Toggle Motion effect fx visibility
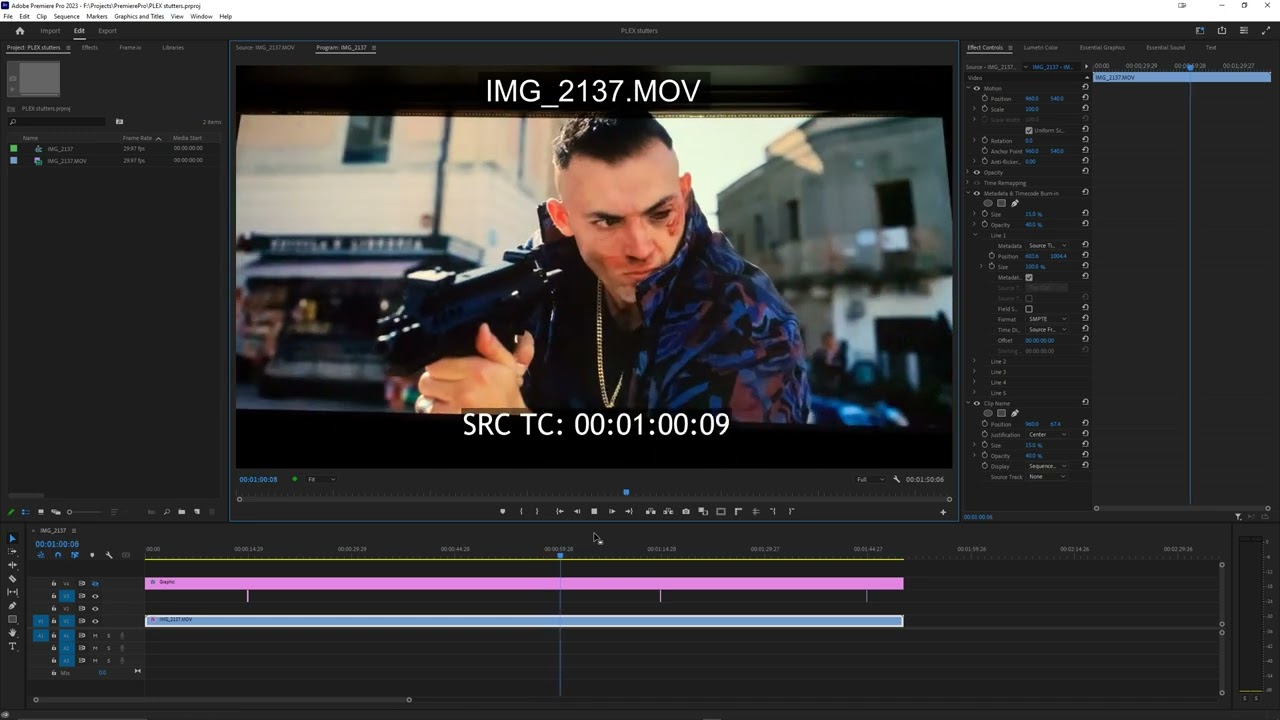Screen dimensions: 1280x720 [977, 88]
